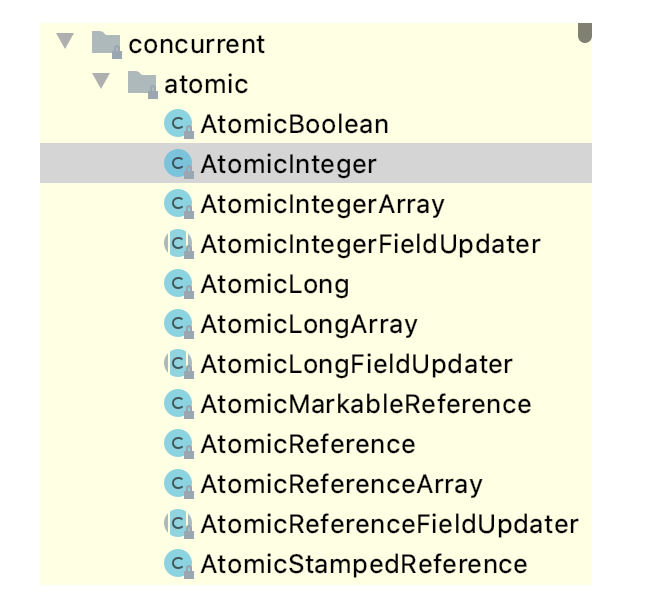Viewport: 652px width, 596px height.
Task: Select the AtomicReference class name
Action: pos(308,444)
